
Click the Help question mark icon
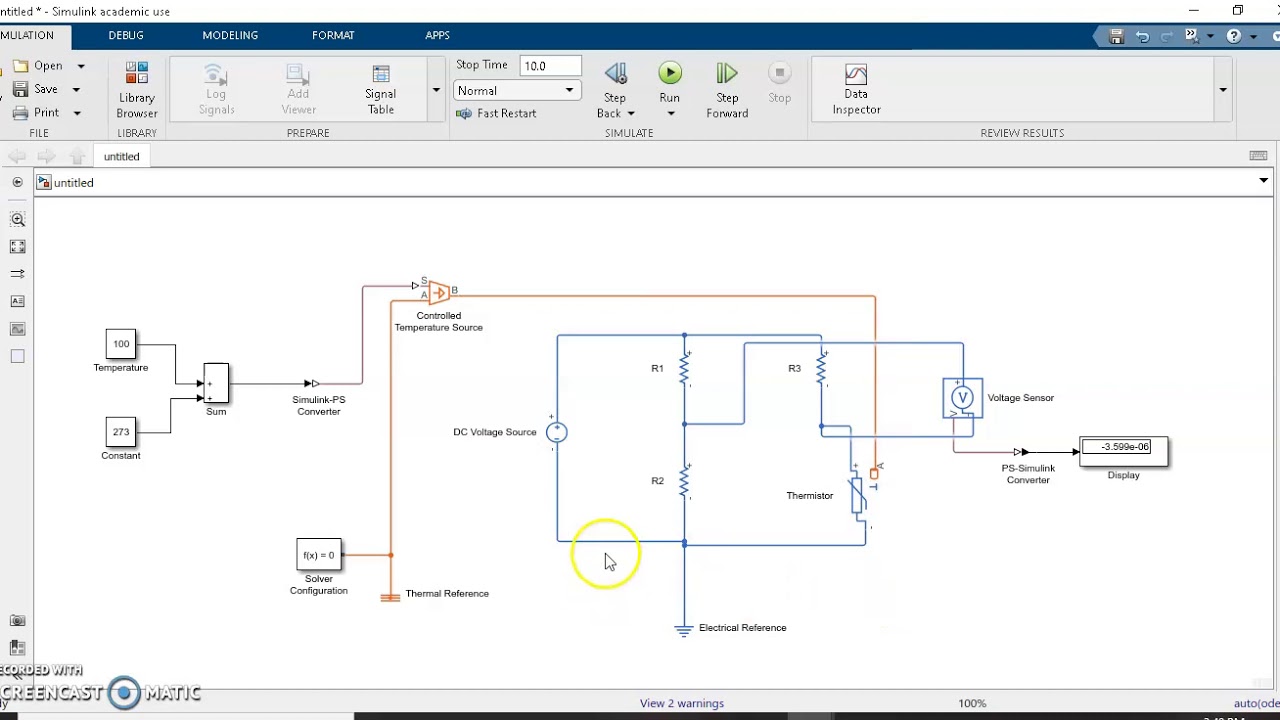click(x=1234, y=36)
